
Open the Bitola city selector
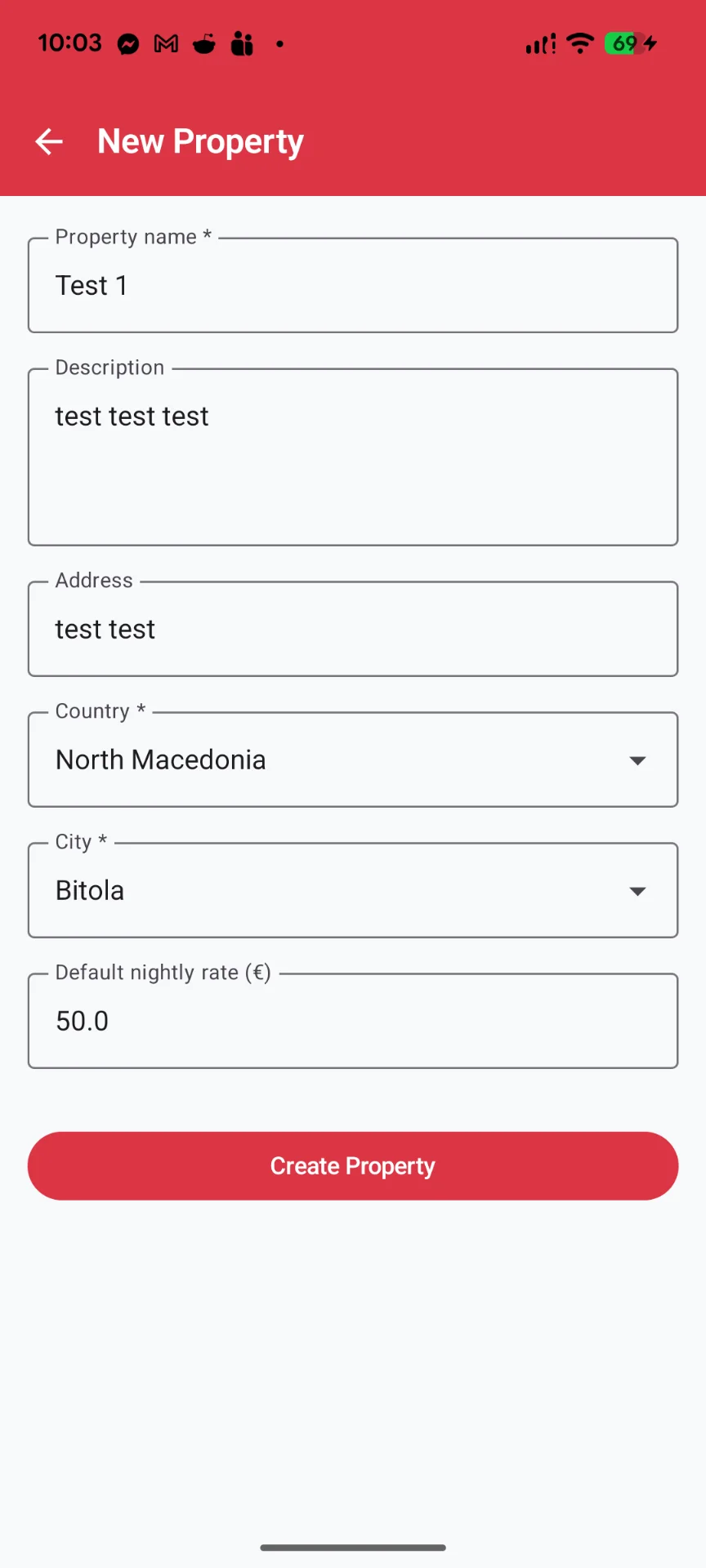point(327,891)
